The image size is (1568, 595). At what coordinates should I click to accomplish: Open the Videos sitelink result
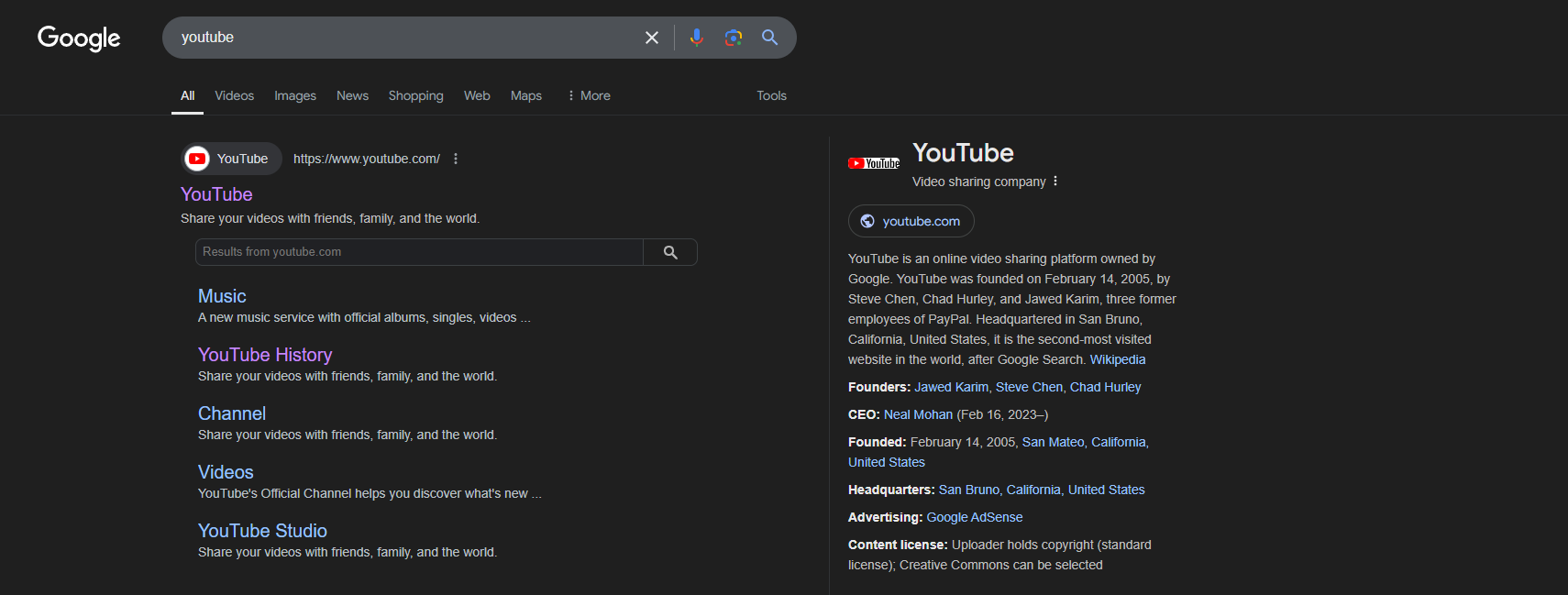click(x=226, y=472)
